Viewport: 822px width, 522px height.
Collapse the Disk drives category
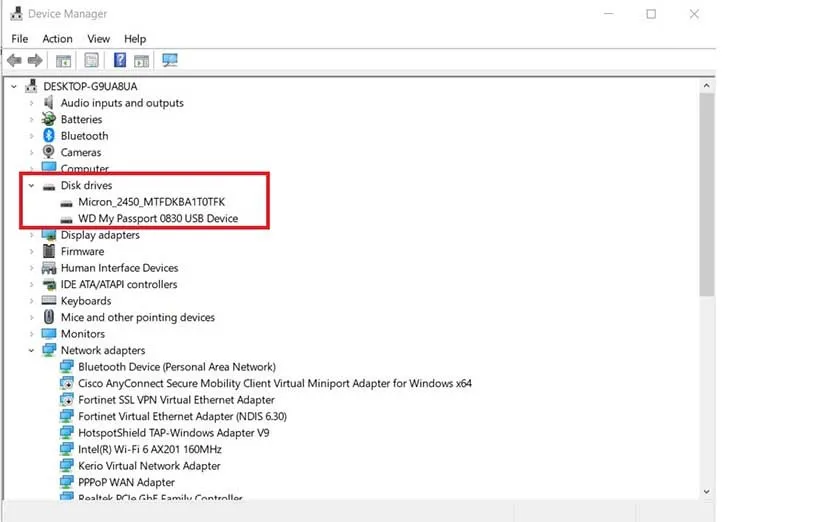tap(31, 185)
